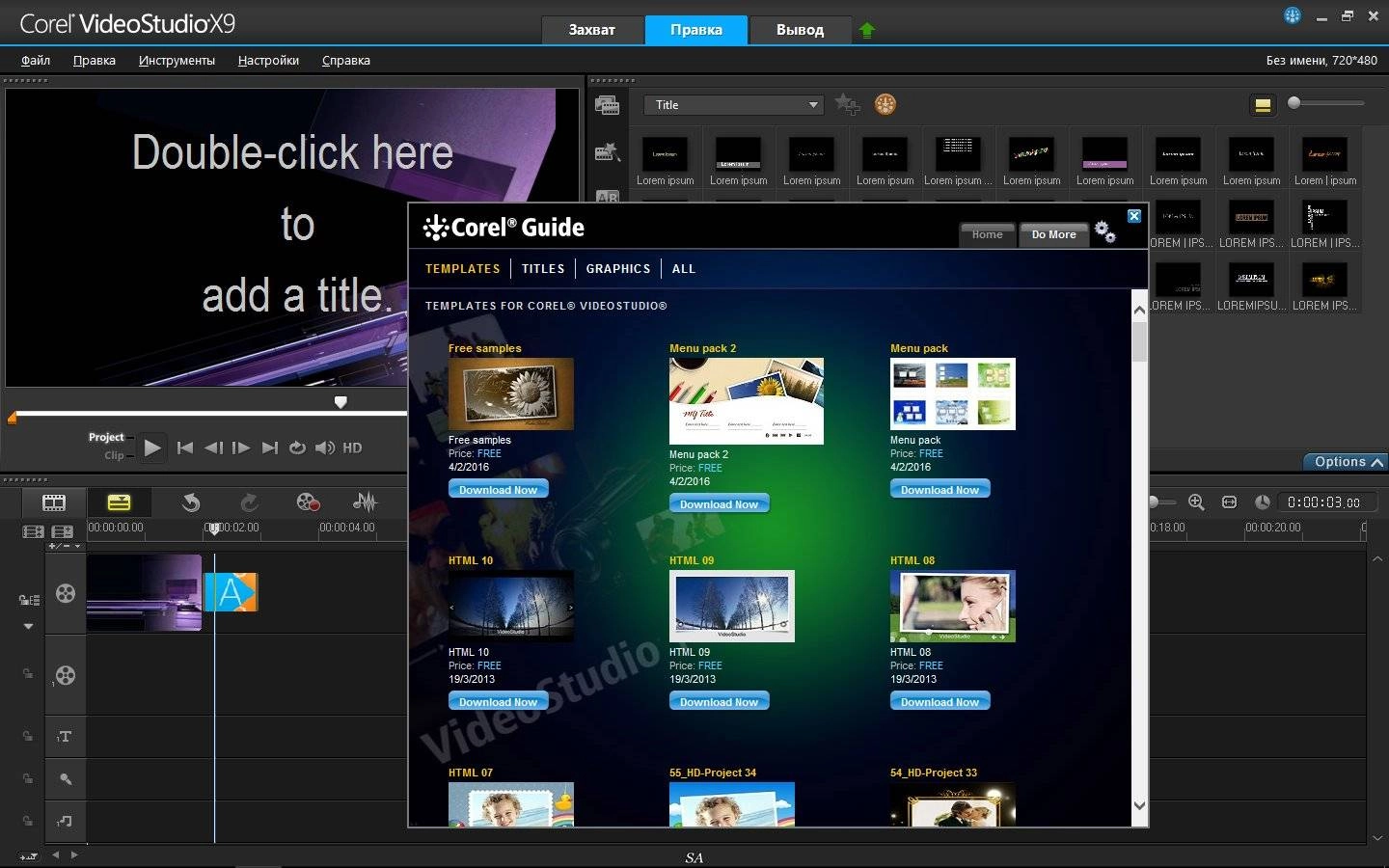Toggle ripple lock on Title track
This screenshot has height=868, width=1389.
tap(28, 736)
